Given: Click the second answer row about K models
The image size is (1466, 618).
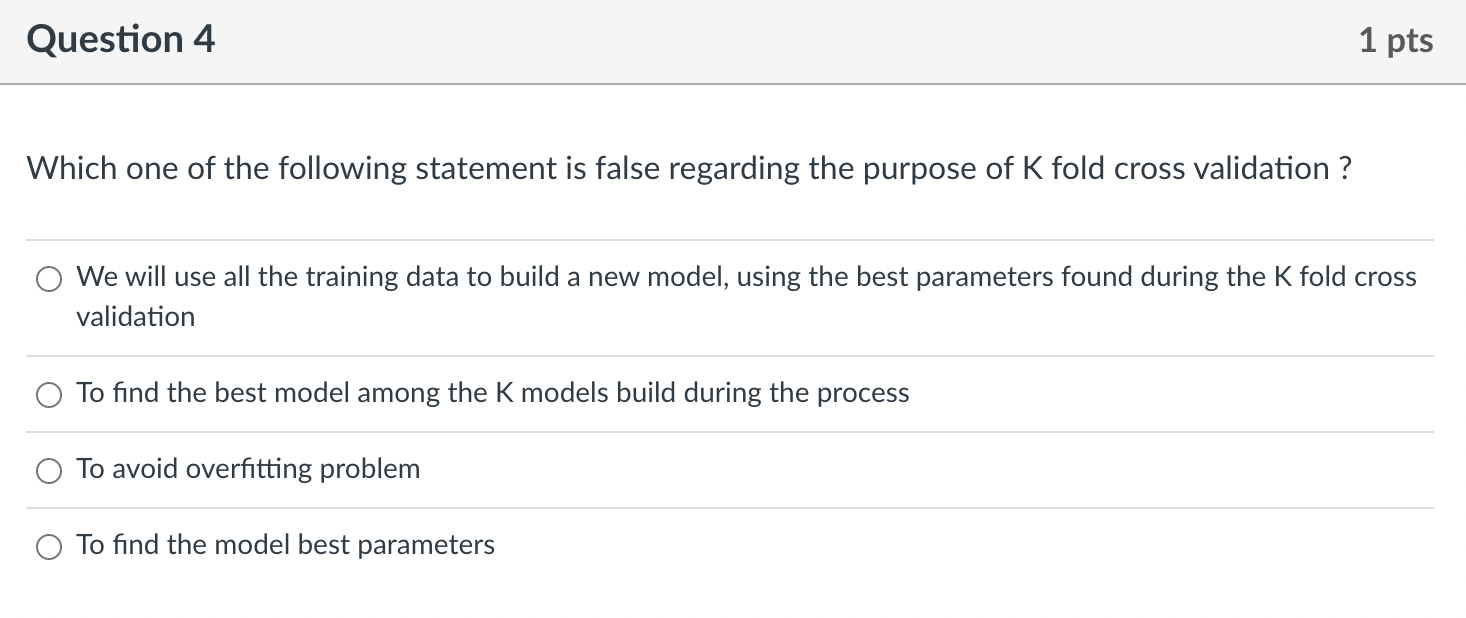Looking at the screenshot, I should click(493, 393).
